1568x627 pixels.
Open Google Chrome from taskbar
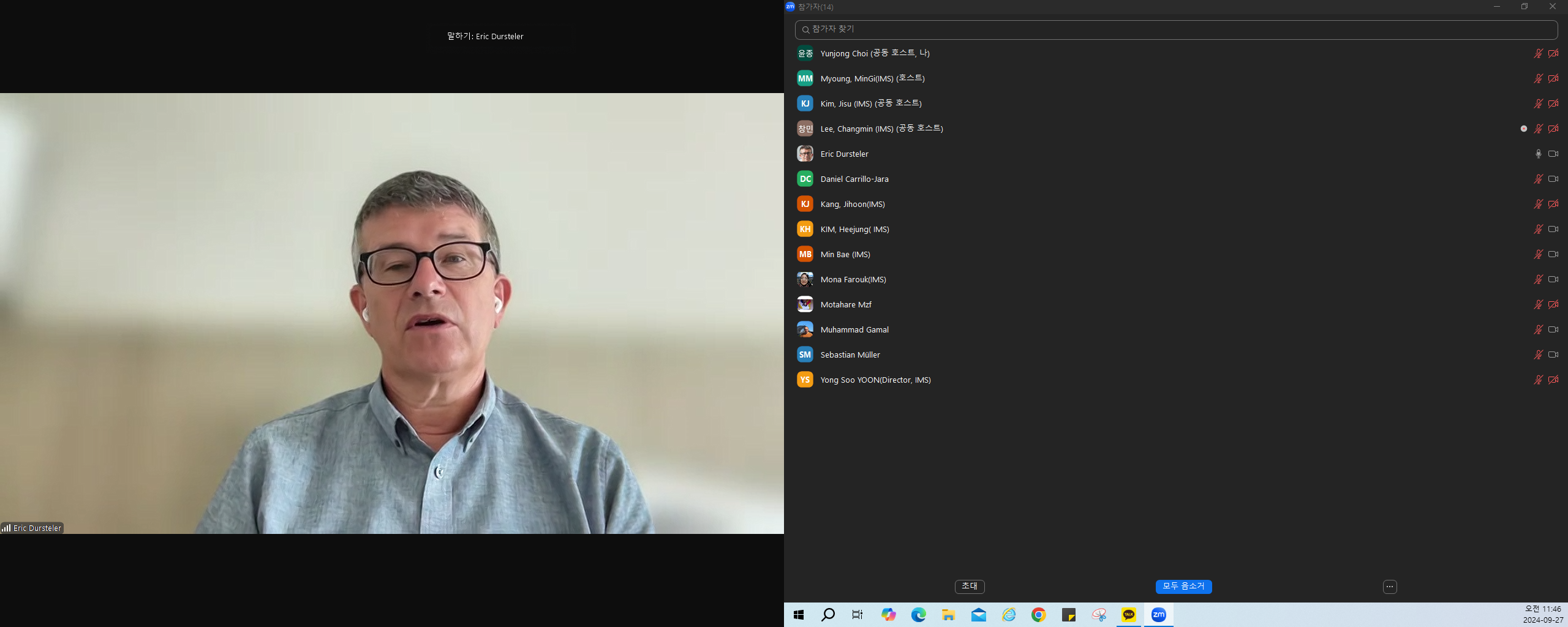(1038, 615)
